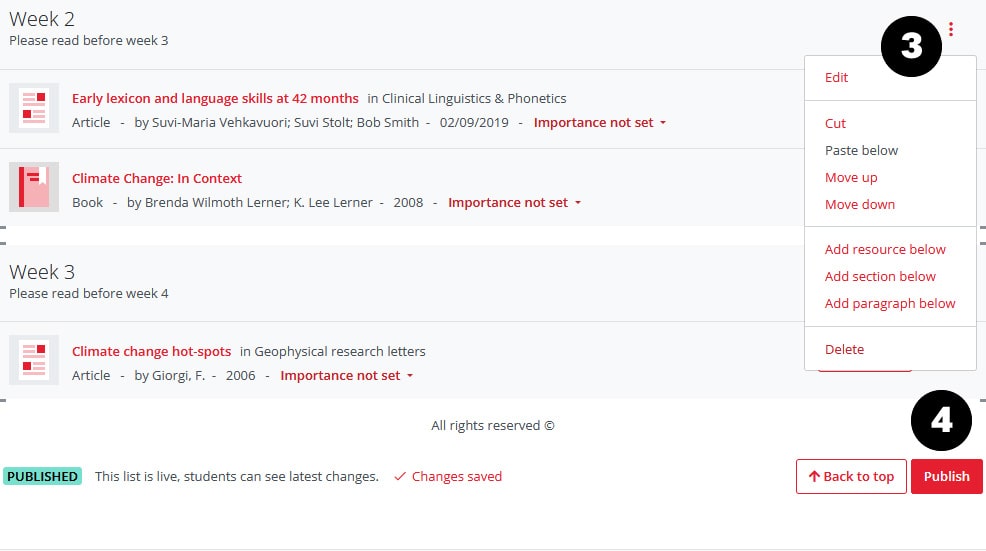This screenshot has height=551, width=986.
Task: Delete the section via menu
Action: point(844,350)
